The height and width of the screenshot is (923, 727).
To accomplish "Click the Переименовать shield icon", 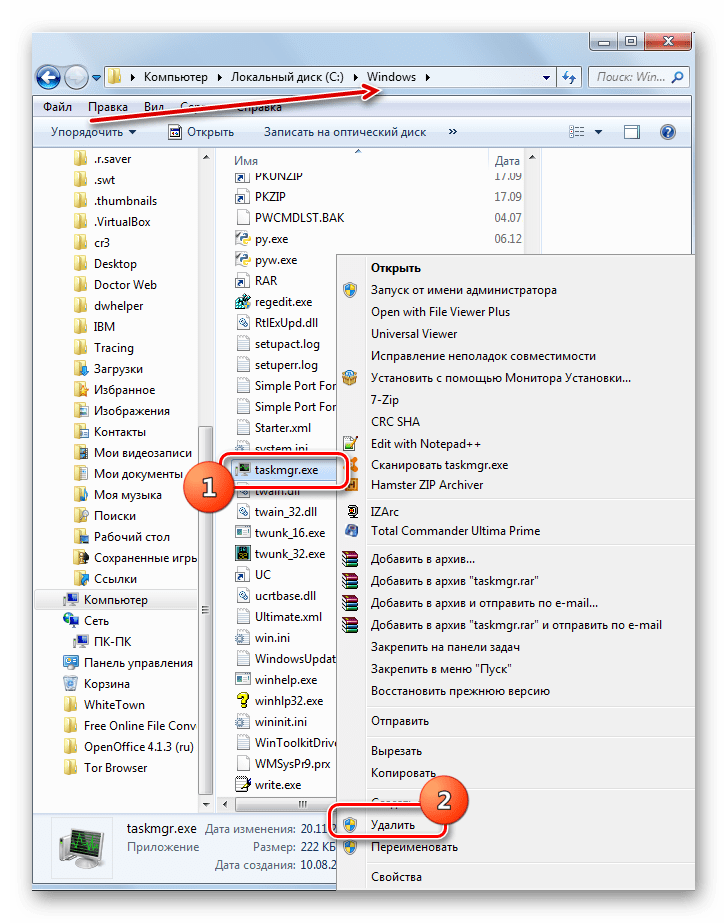I will [350, 847].
